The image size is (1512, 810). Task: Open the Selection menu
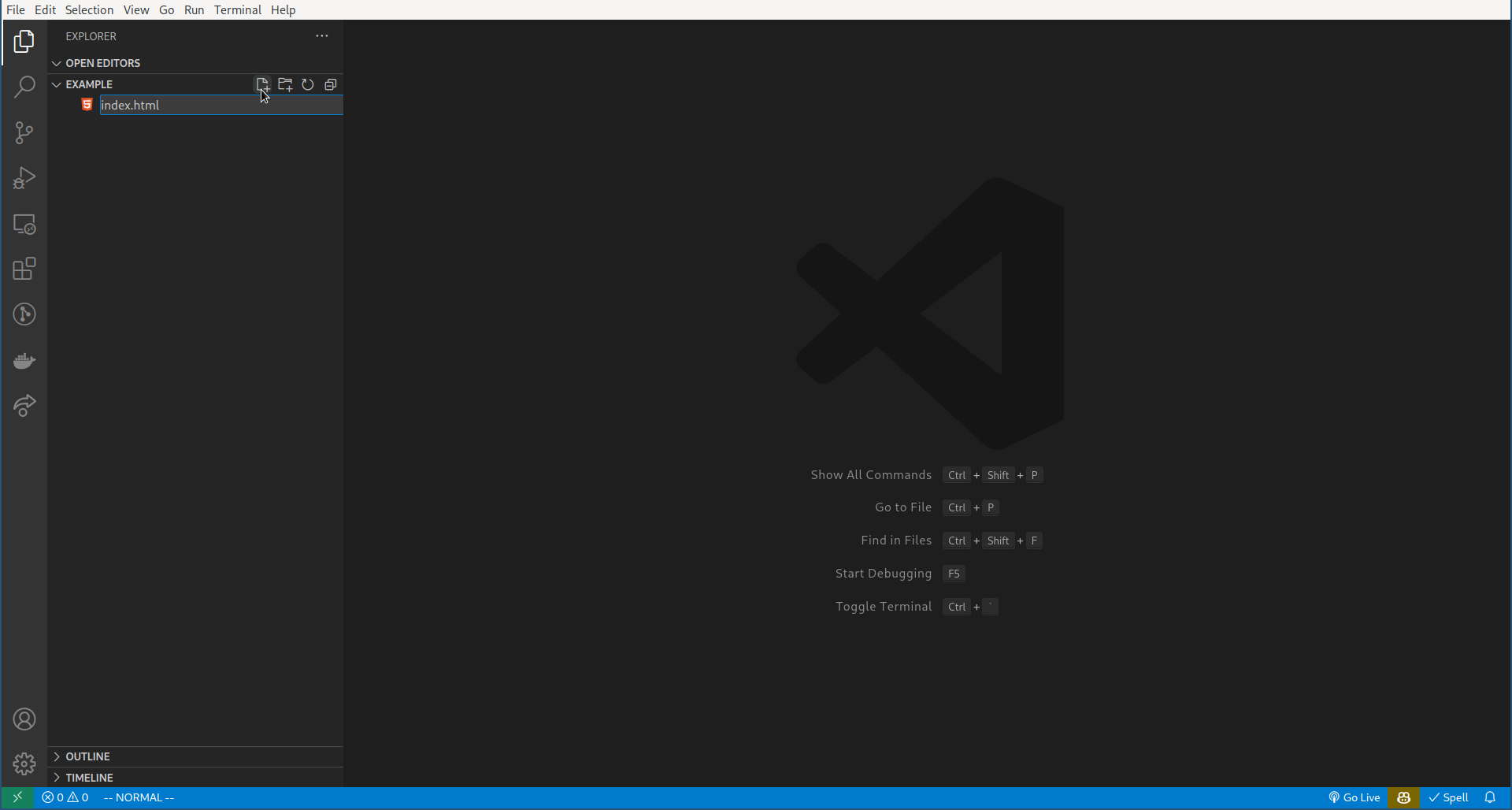pyautogui.click(x=89, y=9)
